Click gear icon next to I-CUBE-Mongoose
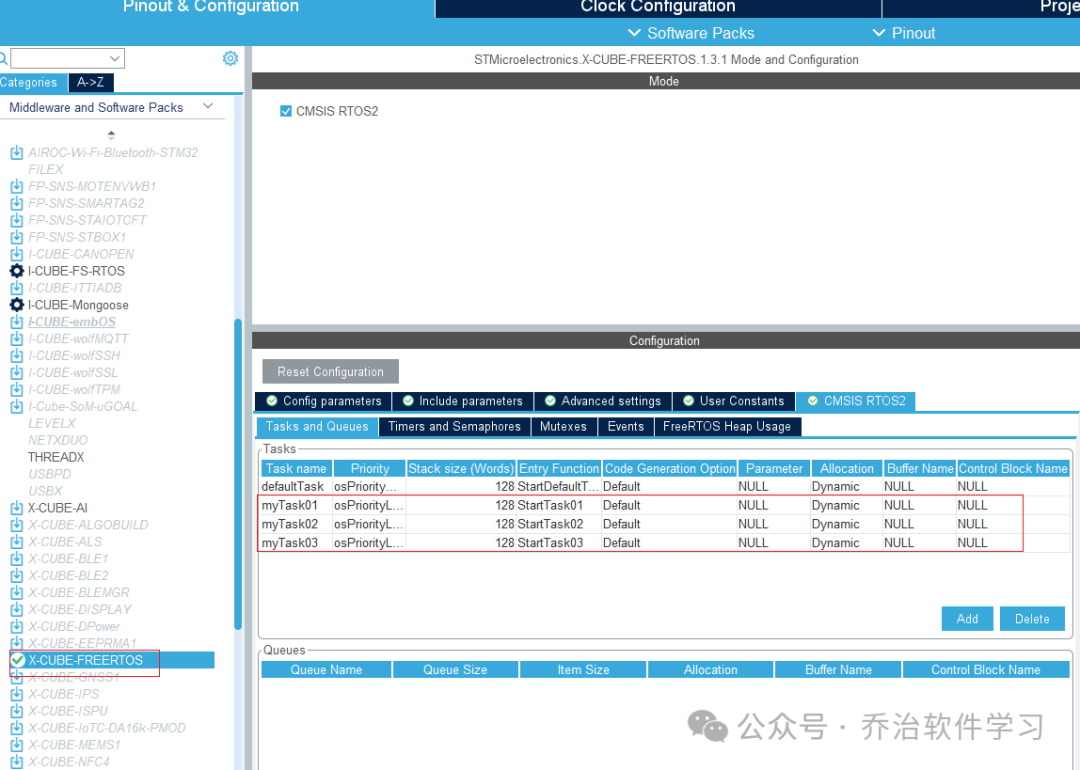Image resolution: width=1080 pixels, height=770 pixels. [x=17, y=304]
